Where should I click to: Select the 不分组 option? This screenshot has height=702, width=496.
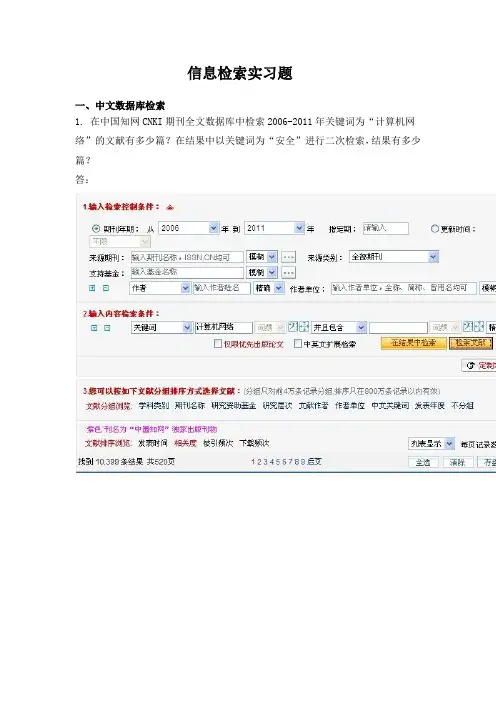[462, 406]
